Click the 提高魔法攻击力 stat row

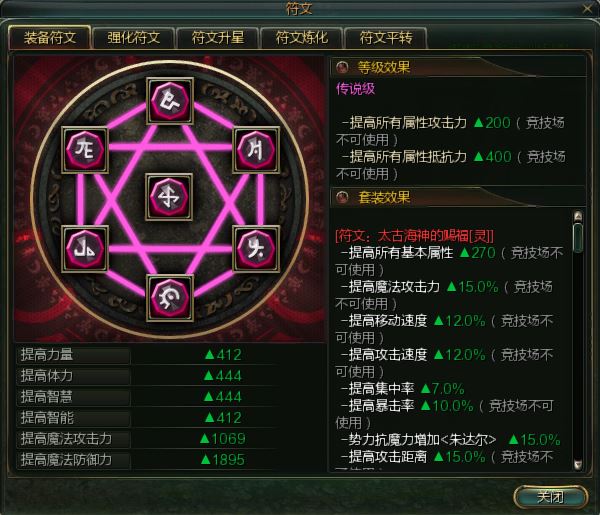[x=171, y=438]
